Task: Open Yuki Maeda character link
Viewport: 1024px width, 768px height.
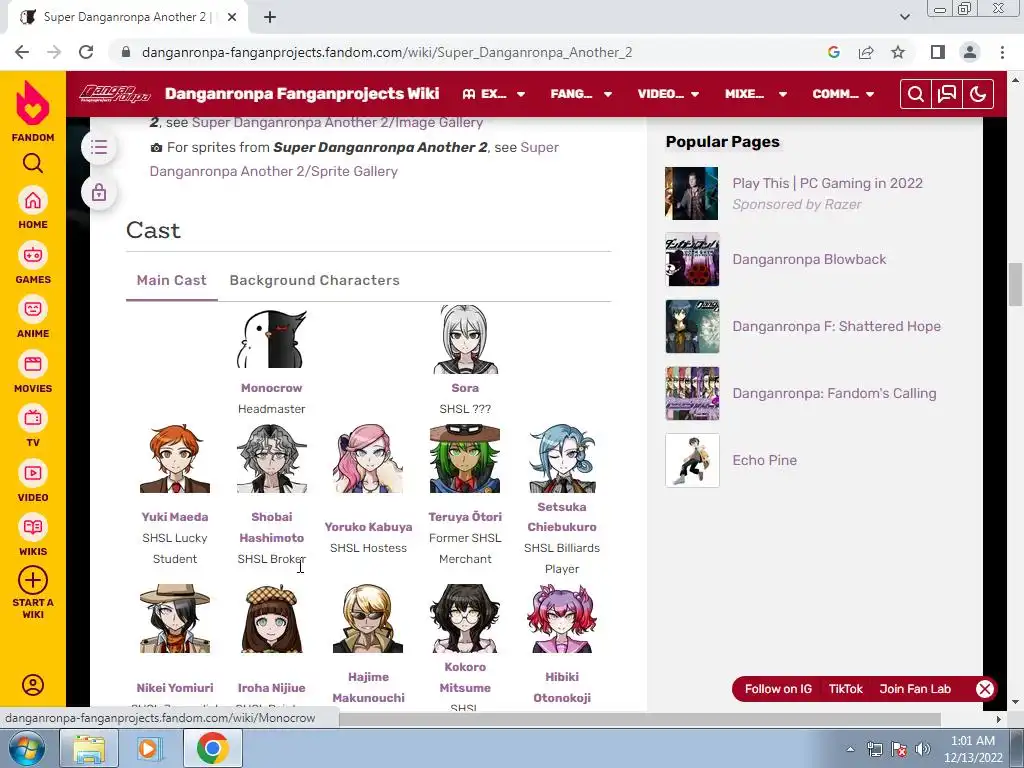Action: (174, 517)
